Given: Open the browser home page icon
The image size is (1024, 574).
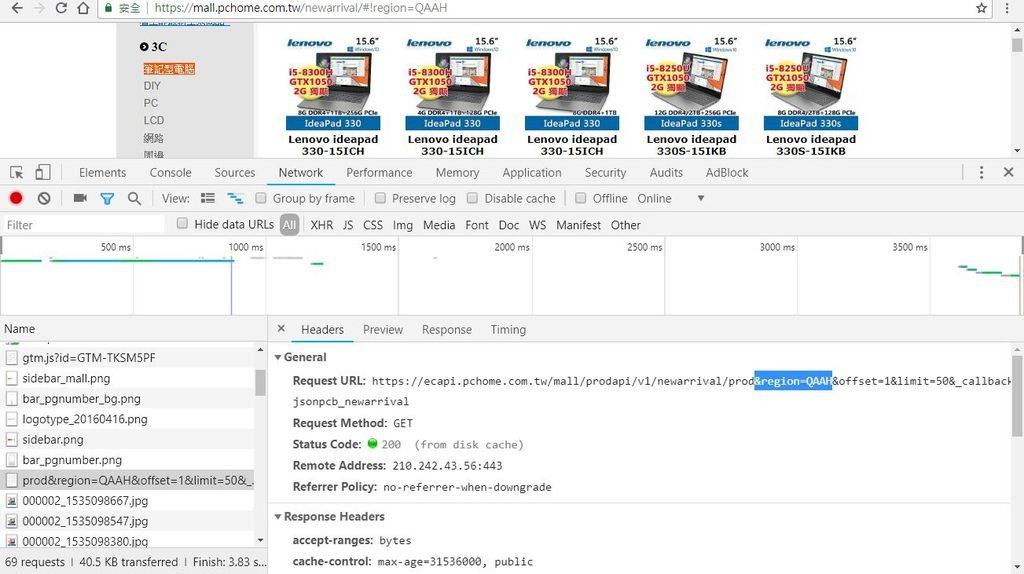Looking at the screenshot, I should [x=83, y=8].
